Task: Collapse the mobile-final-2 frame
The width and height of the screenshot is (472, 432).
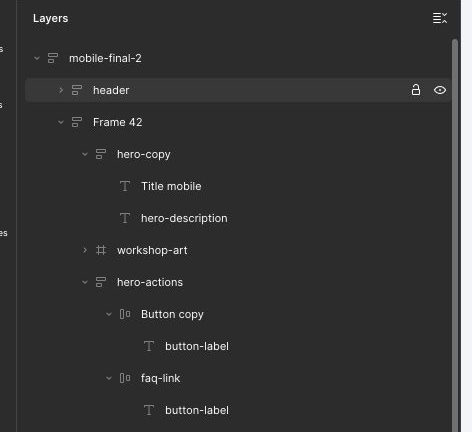Action: [37, 58]
